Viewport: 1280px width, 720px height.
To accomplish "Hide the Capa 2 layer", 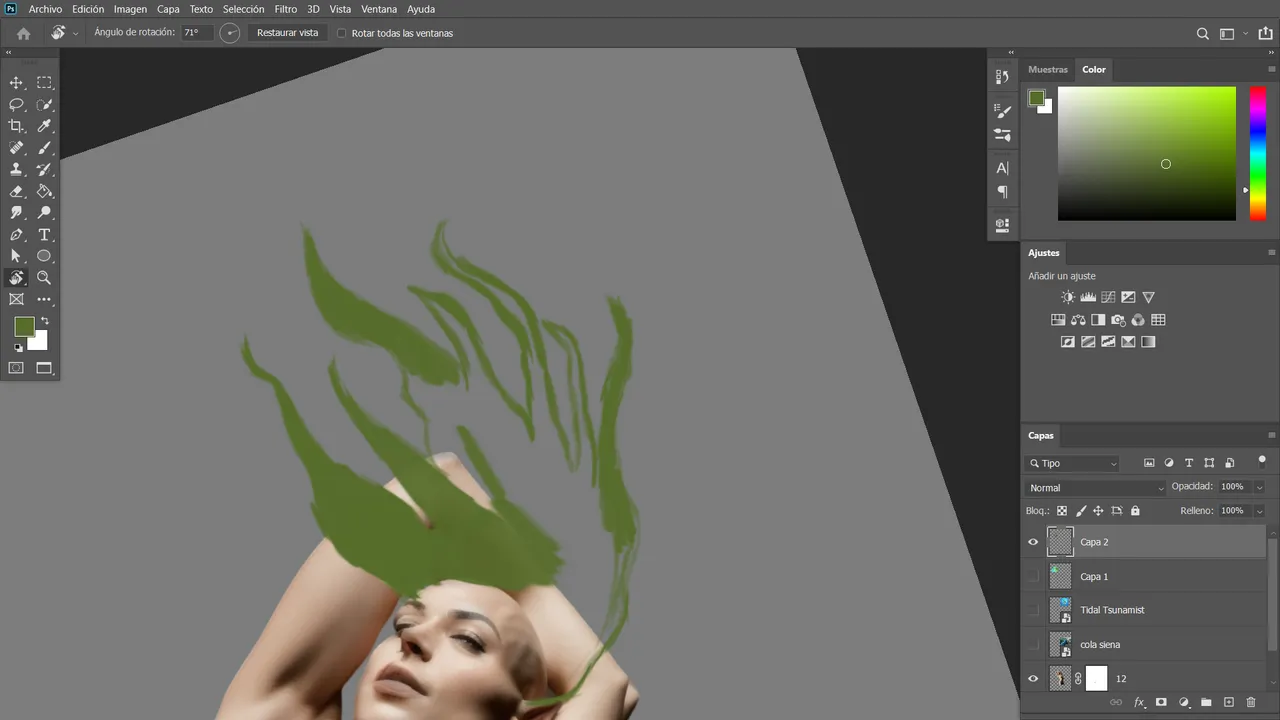I will pyautogui.click(x=1033, y=542).
